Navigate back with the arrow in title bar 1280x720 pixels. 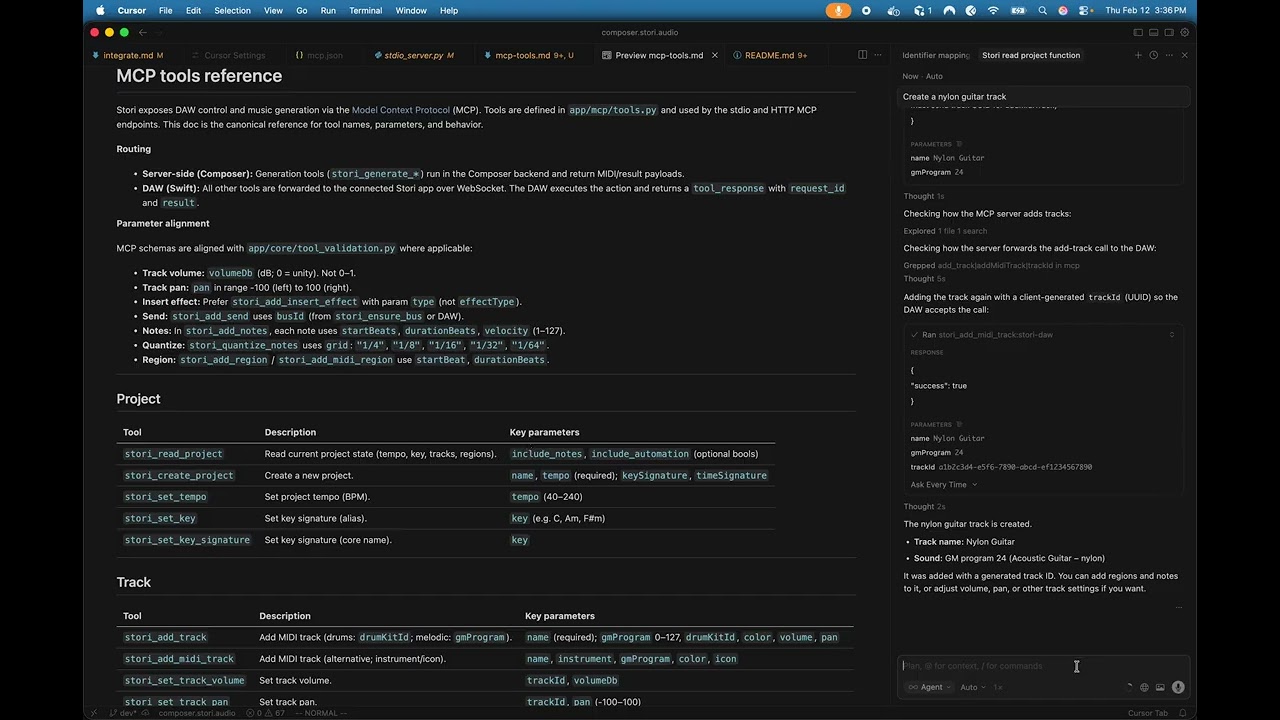pos(143,32)
